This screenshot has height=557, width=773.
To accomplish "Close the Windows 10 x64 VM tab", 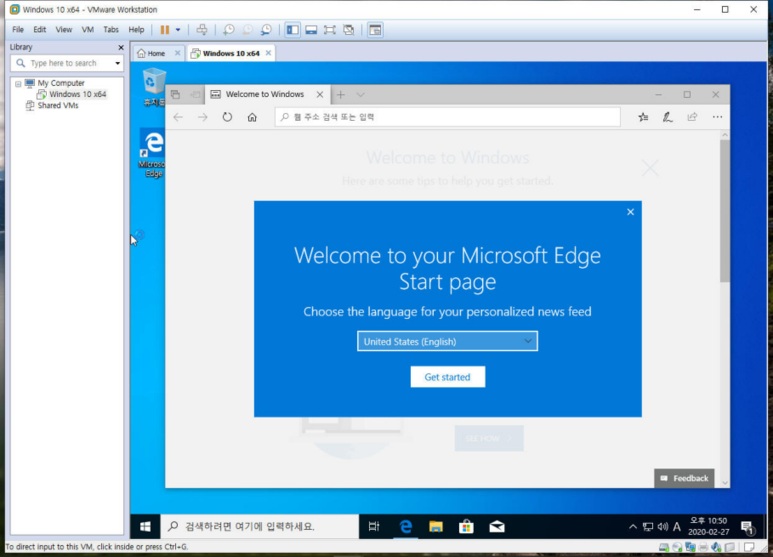I will point(268,53).
